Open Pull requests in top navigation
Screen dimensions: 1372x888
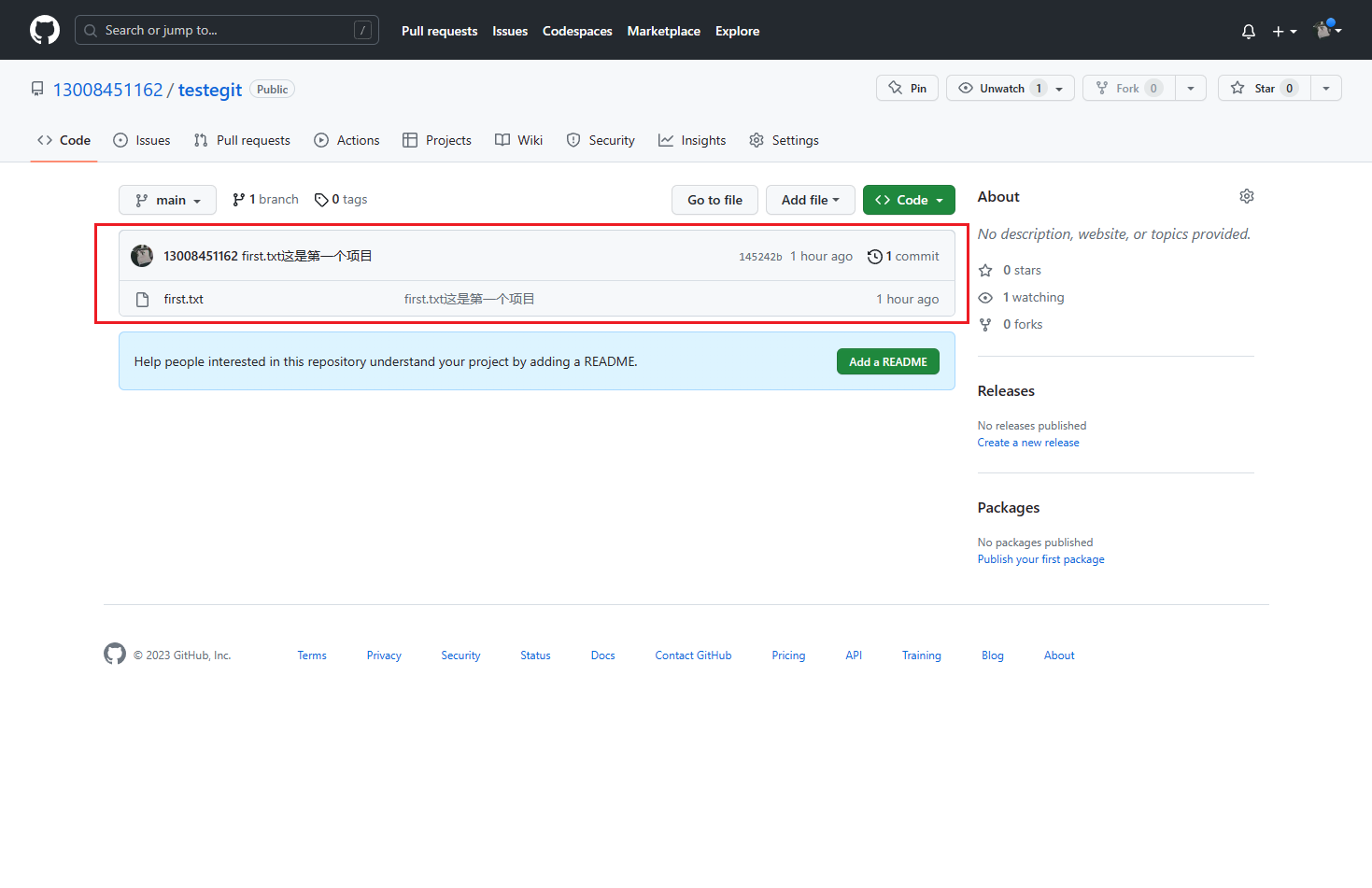pos(439,31)
